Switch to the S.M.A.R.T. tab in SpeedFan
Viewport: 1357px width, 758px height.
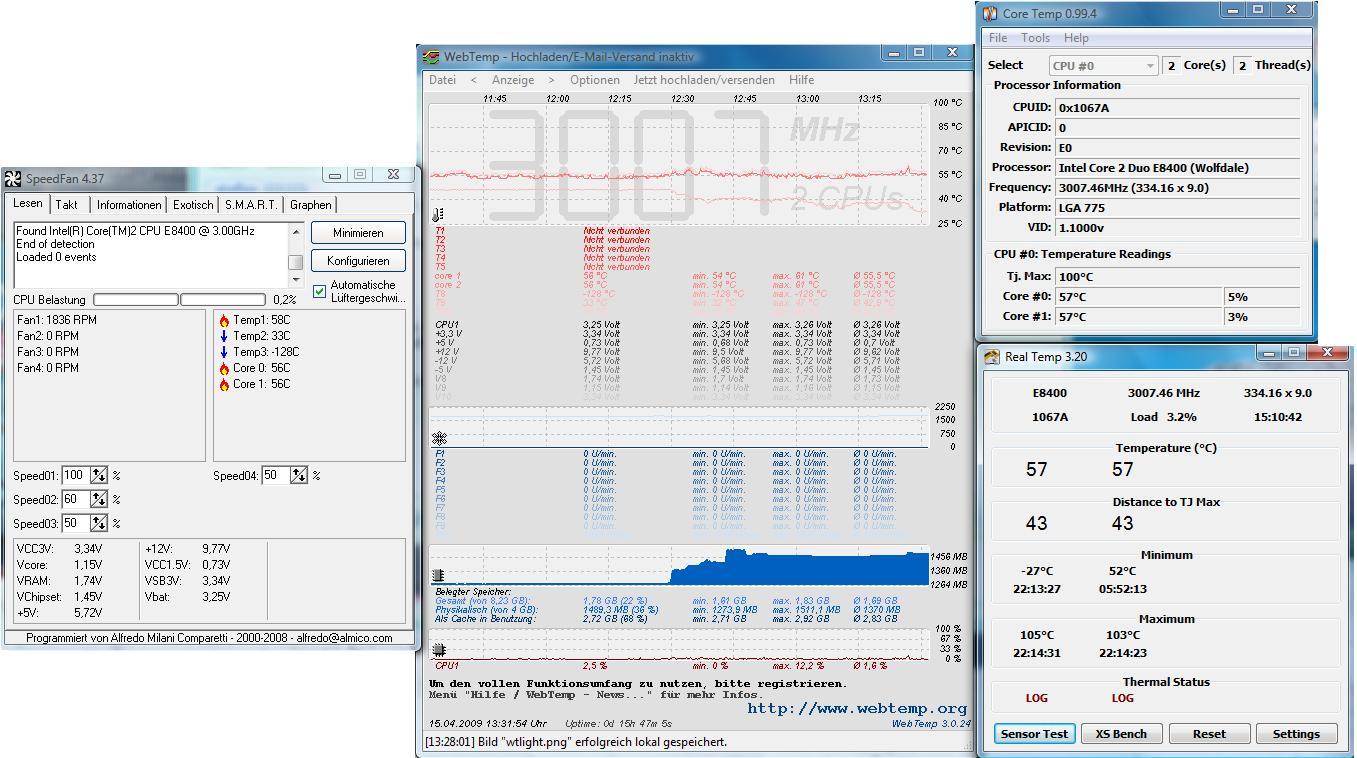click(x=251, y=205)
